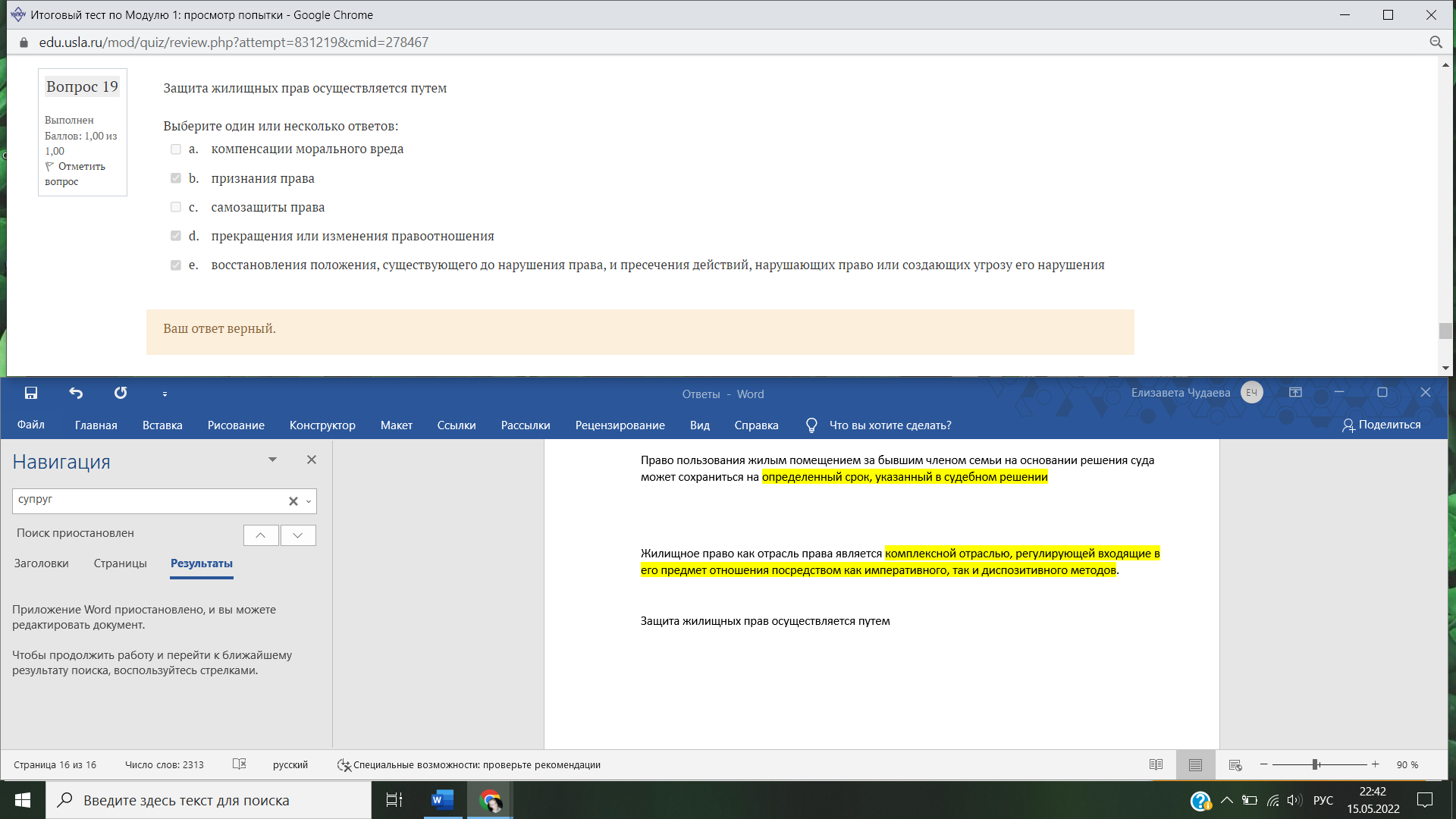Viewport: 1456px width, 819px height.
Task: Open the Конструктор ribbon tab
Action: coord(322,425)
